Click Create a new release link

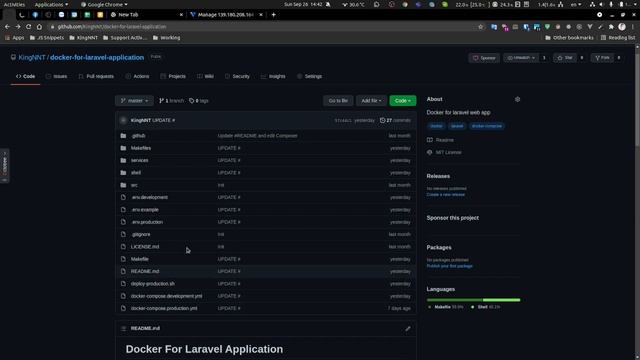click(x=446, y=195)
